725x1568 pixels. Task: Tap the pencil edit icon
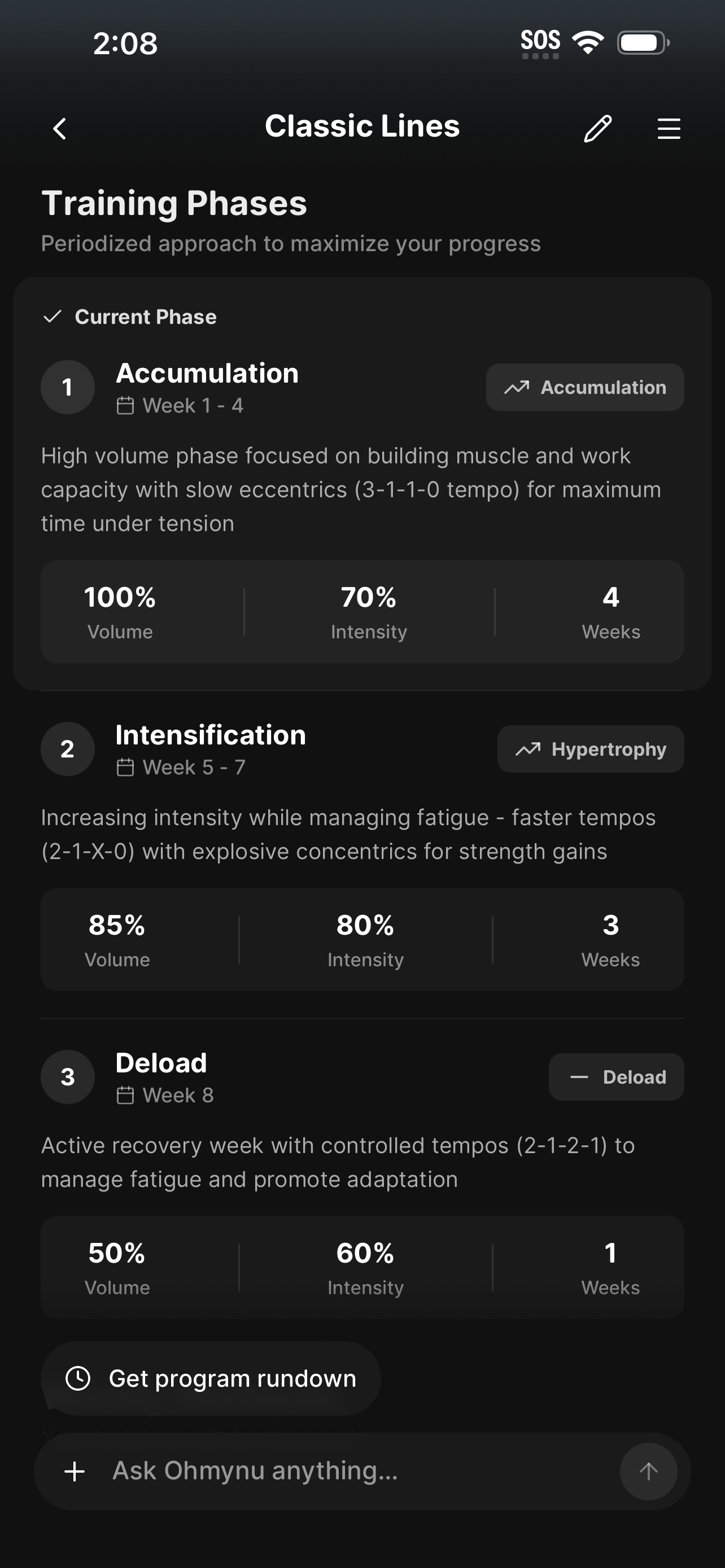pos(597,129)
